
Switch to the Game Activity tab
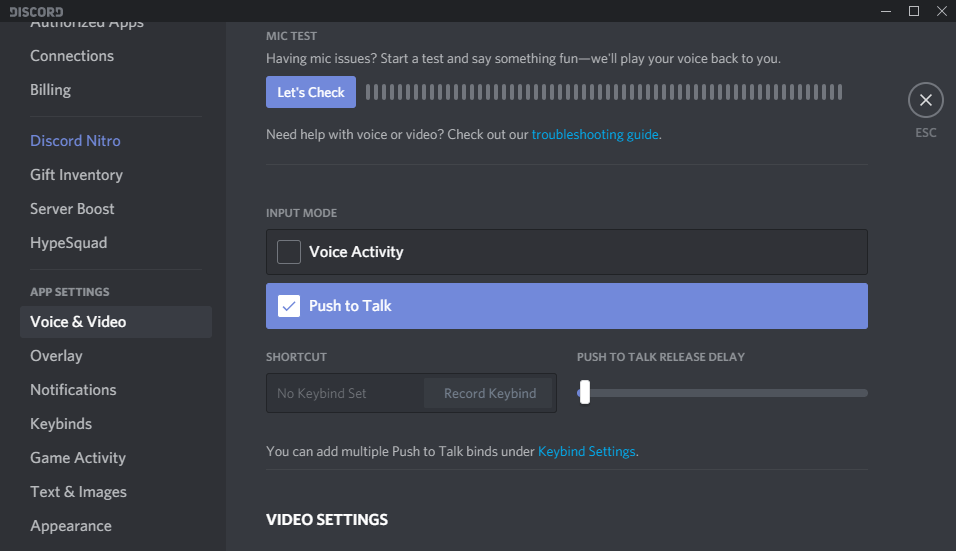point(78,458)
